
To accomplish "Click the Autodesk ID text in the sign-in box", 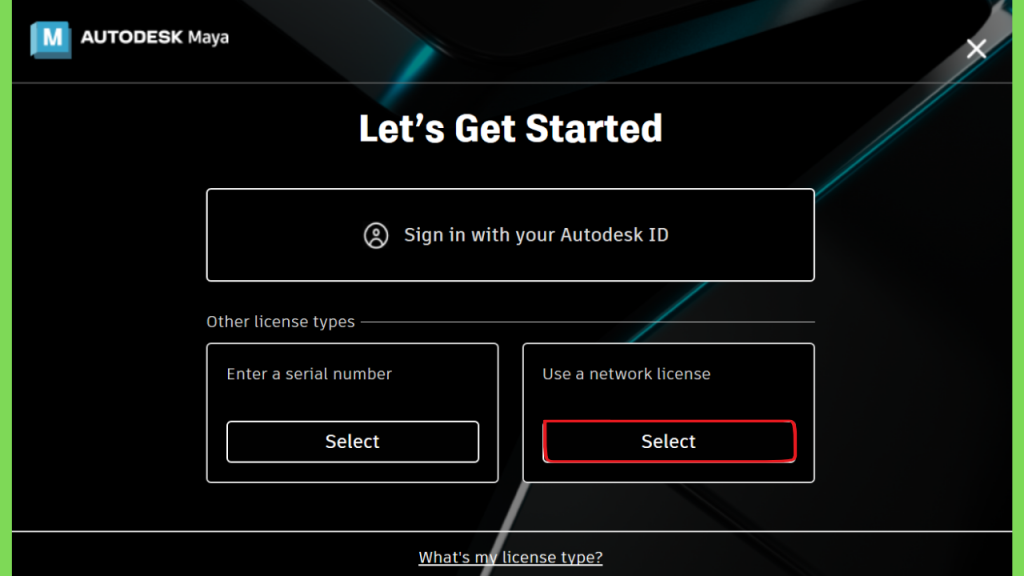I will pos(615,235).
